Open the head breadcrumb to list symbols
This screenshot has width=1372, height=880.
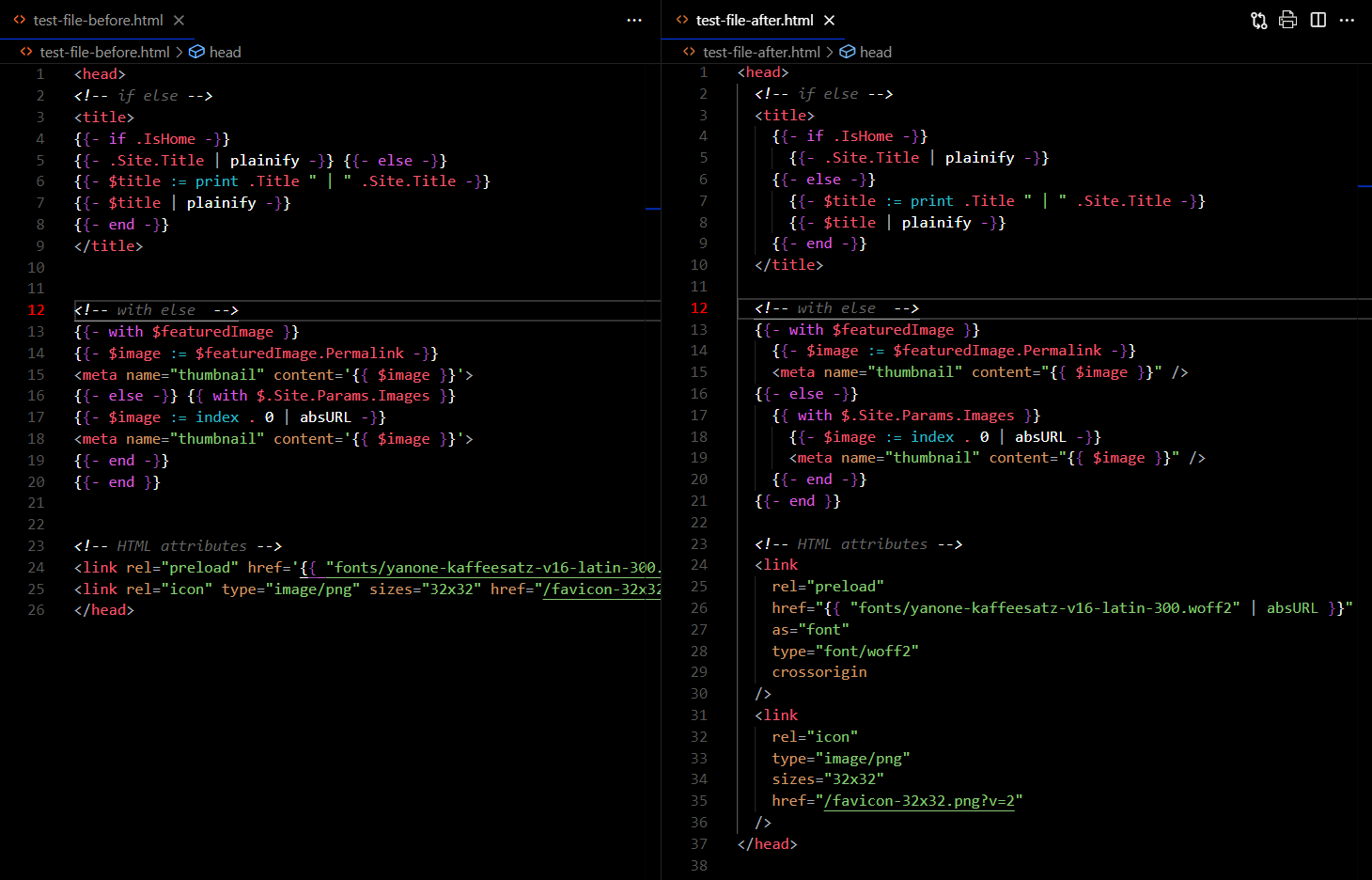(x=226, y=52)
